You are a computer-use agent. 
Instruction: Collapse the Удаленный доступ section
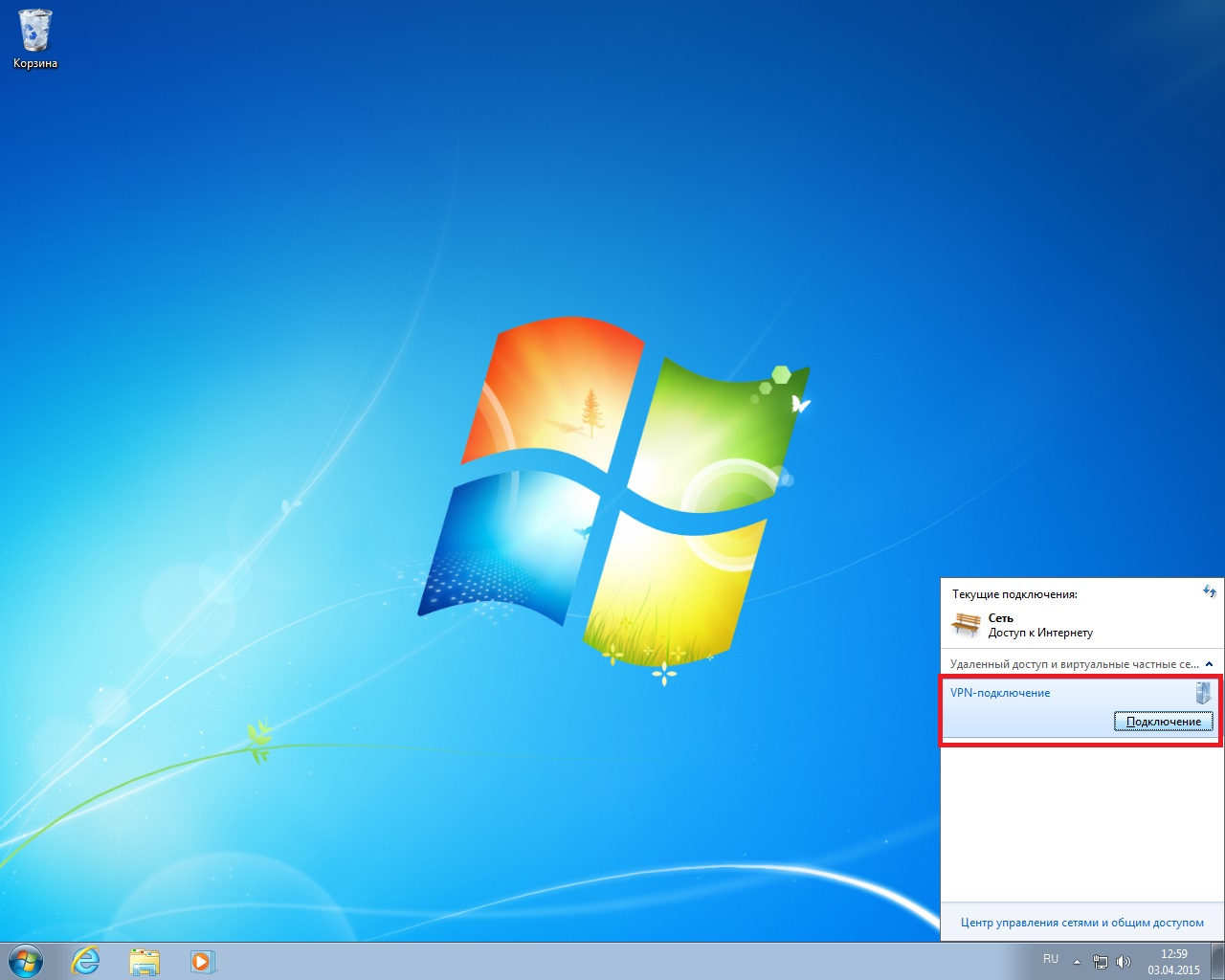pyautogui.click(x=1209, y=664)
